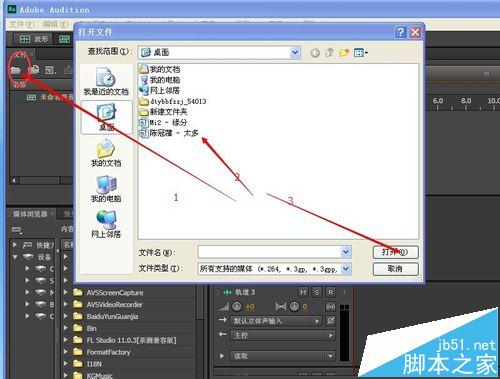Viewport: 500px width, 379px height.
Task: Expand the BaiduYunGuanjia folder in media browser
Action: point(66,316)
